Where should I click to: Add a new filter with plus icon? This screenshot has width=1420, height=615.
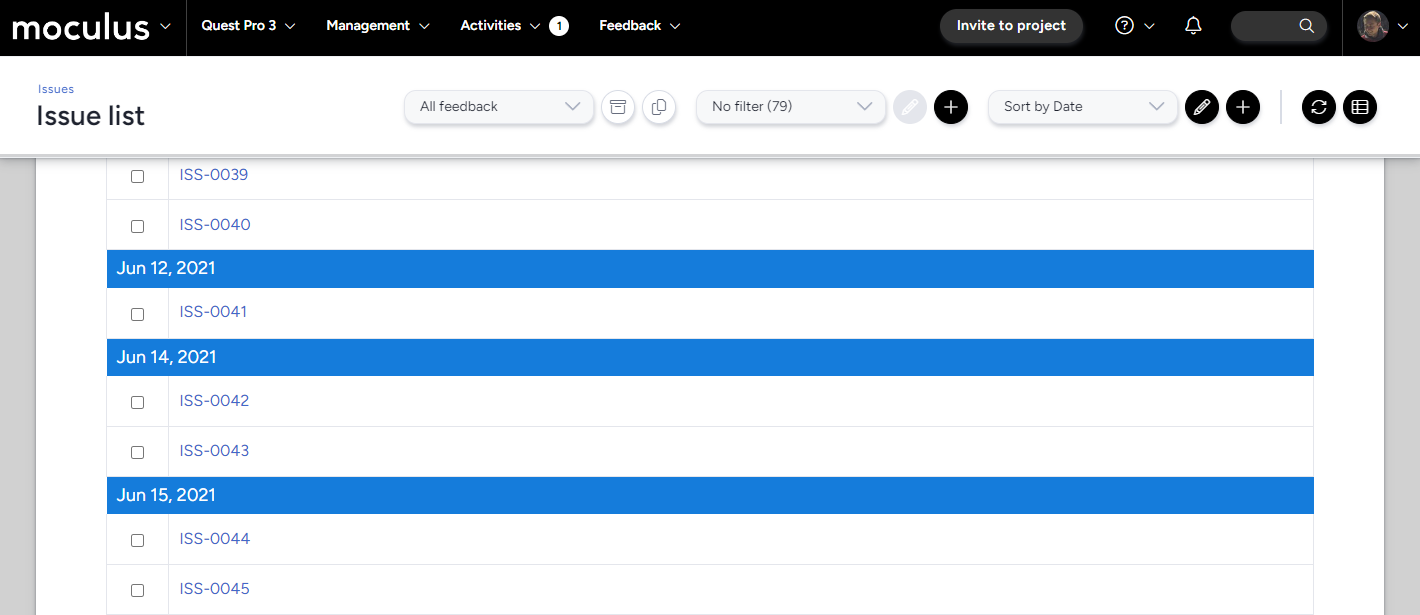(x=950, y=107)
